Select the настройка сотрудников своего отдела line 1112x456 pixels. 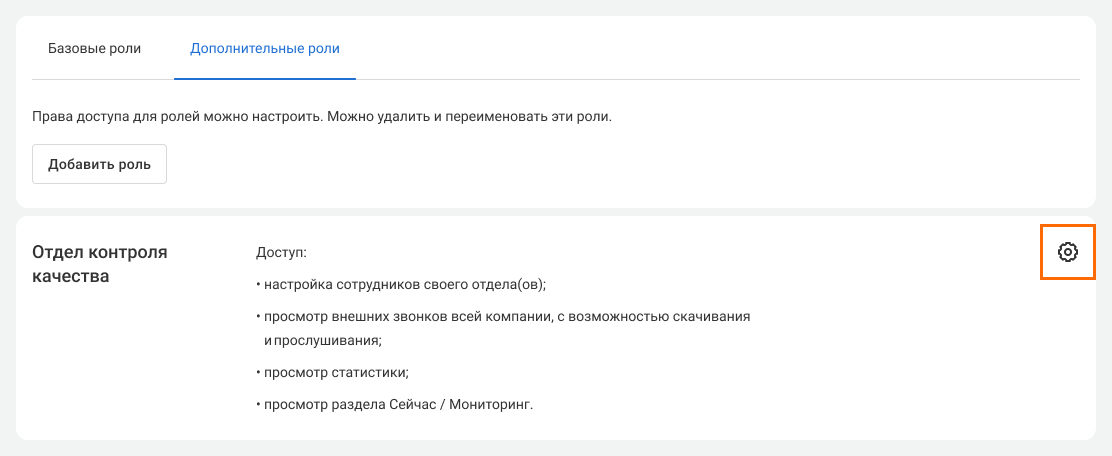click(x=400, y=284)
